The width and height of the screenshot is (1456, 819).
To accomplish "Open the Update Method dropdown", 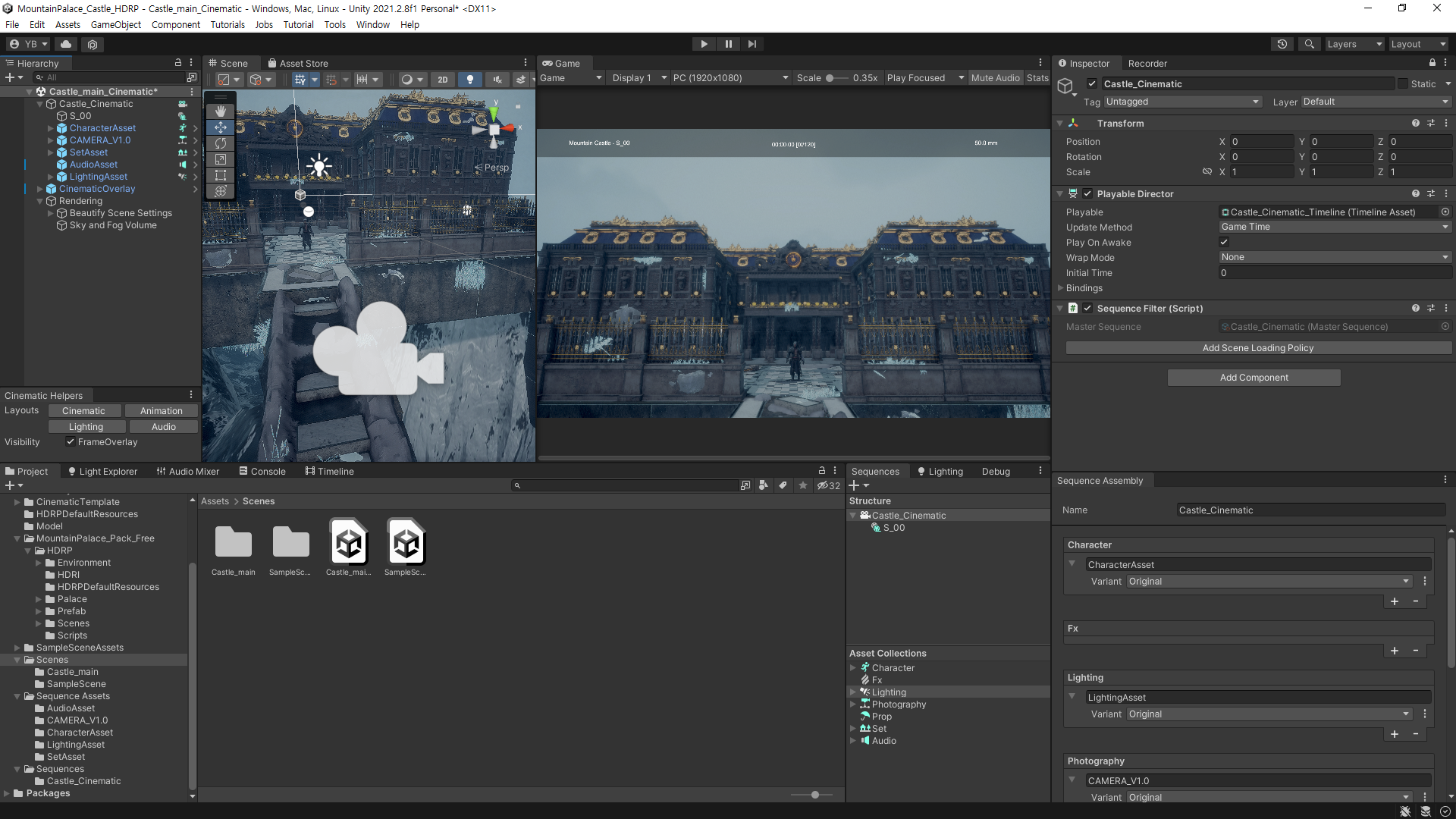I will [x=1334, y=227].
